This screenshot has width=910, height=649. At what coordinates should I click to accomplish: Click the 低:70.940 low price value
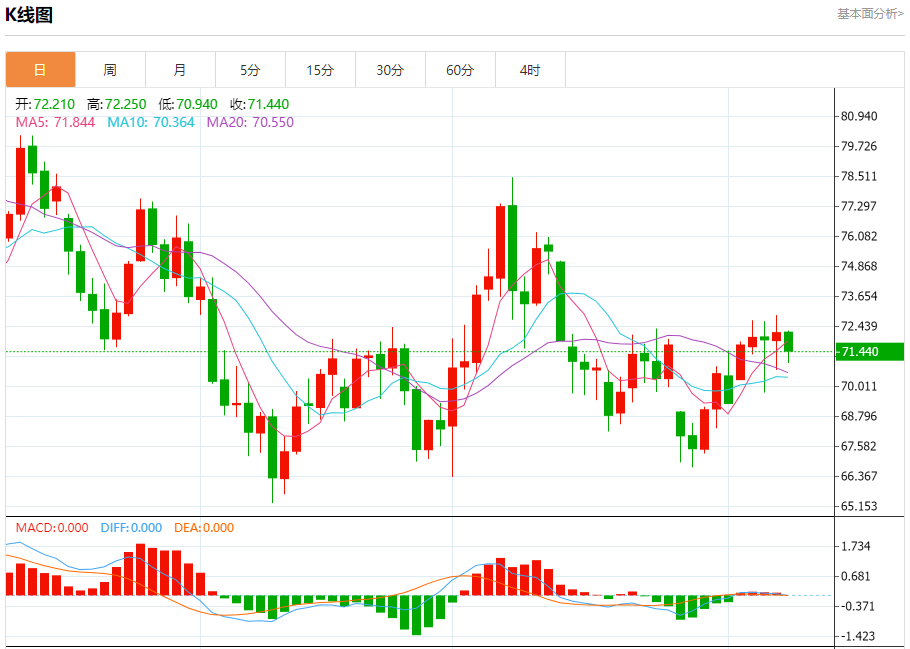187,104
